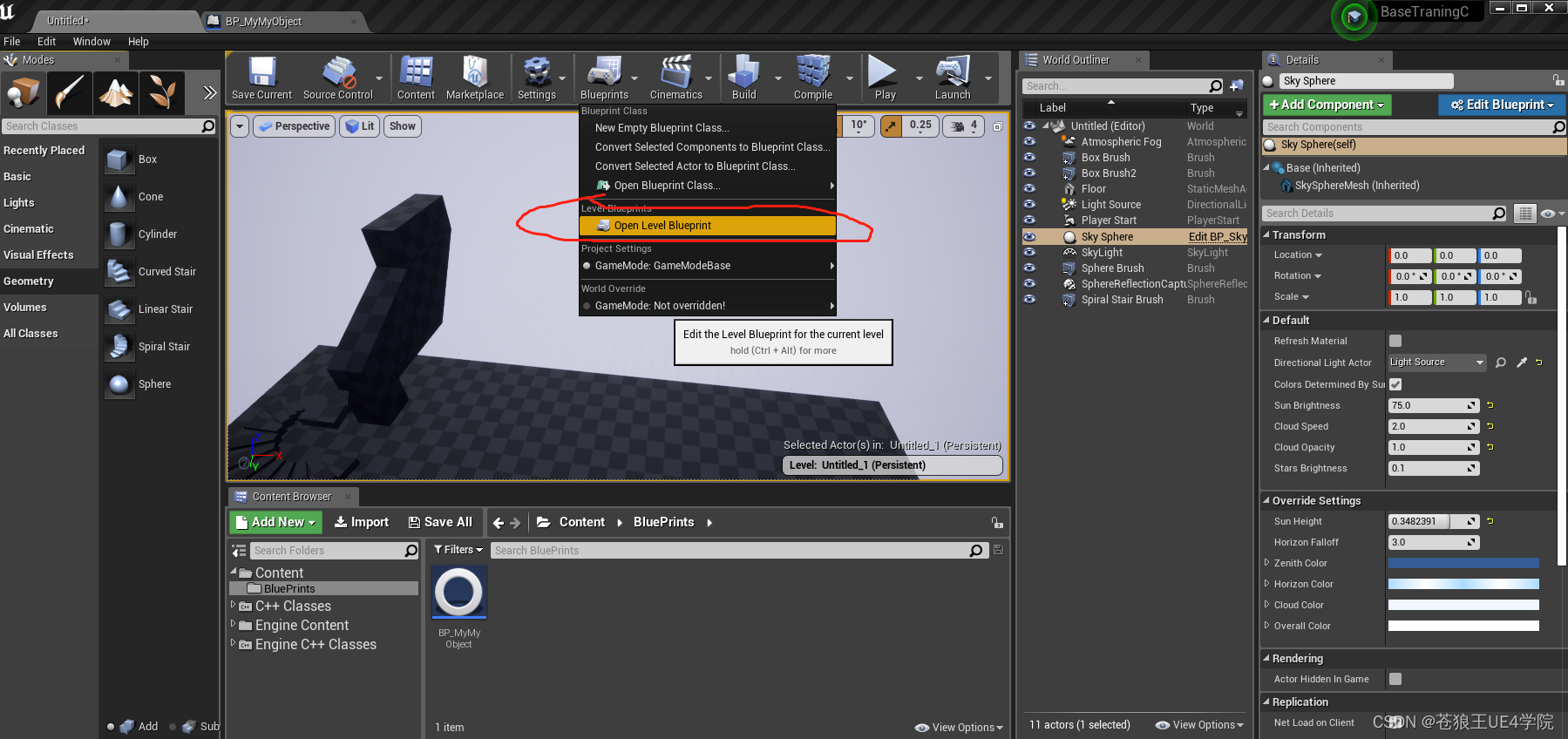1568x739 pixels.
Task: Open the Filters dropdown in Content Browser
Action: (458, 550)
